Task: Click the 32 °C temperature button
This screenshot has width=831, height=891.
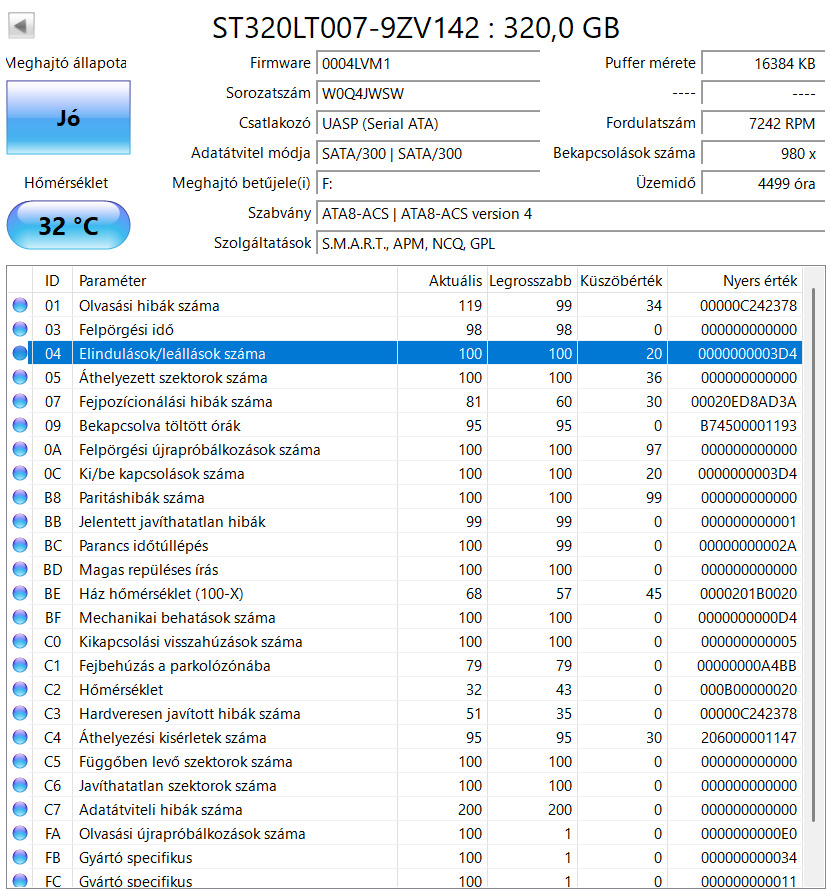Action: click(x=68, y=226)
